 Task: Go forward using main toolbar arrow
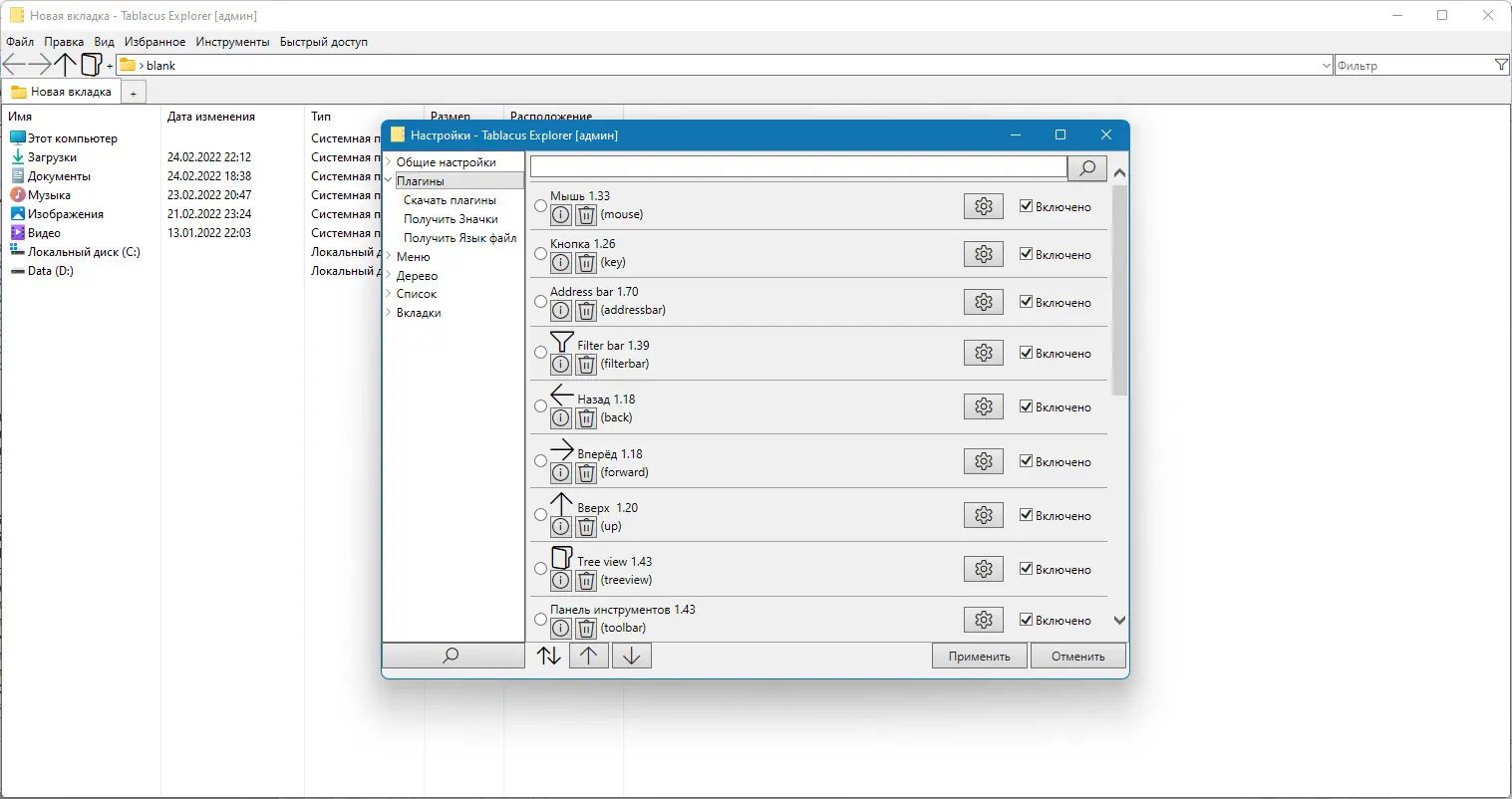tap(40, 65)
